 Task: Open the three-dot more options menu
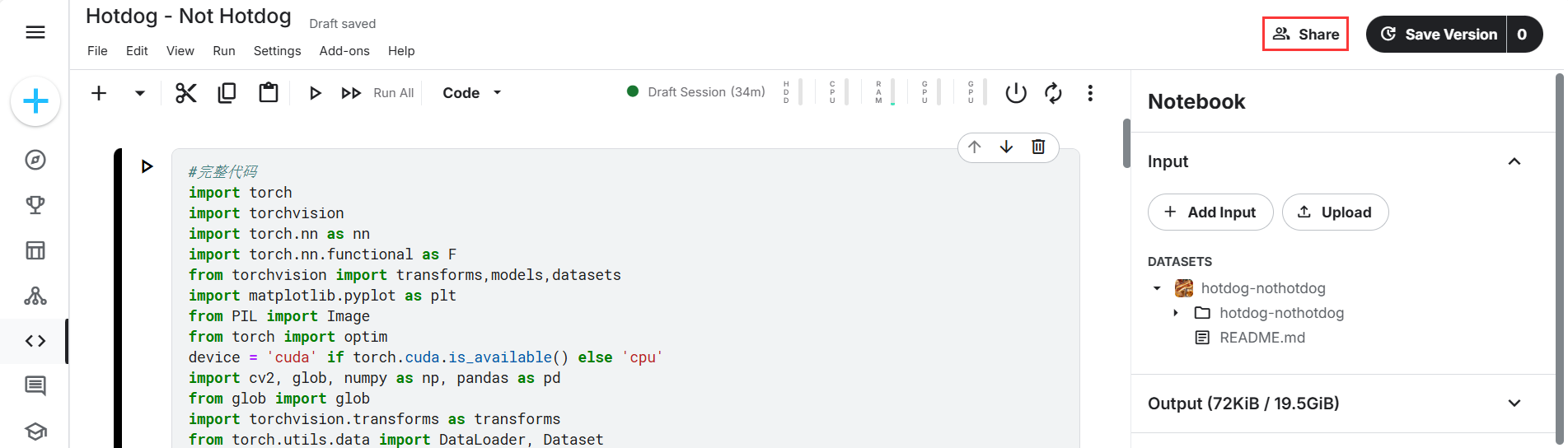pos(1090,93)
